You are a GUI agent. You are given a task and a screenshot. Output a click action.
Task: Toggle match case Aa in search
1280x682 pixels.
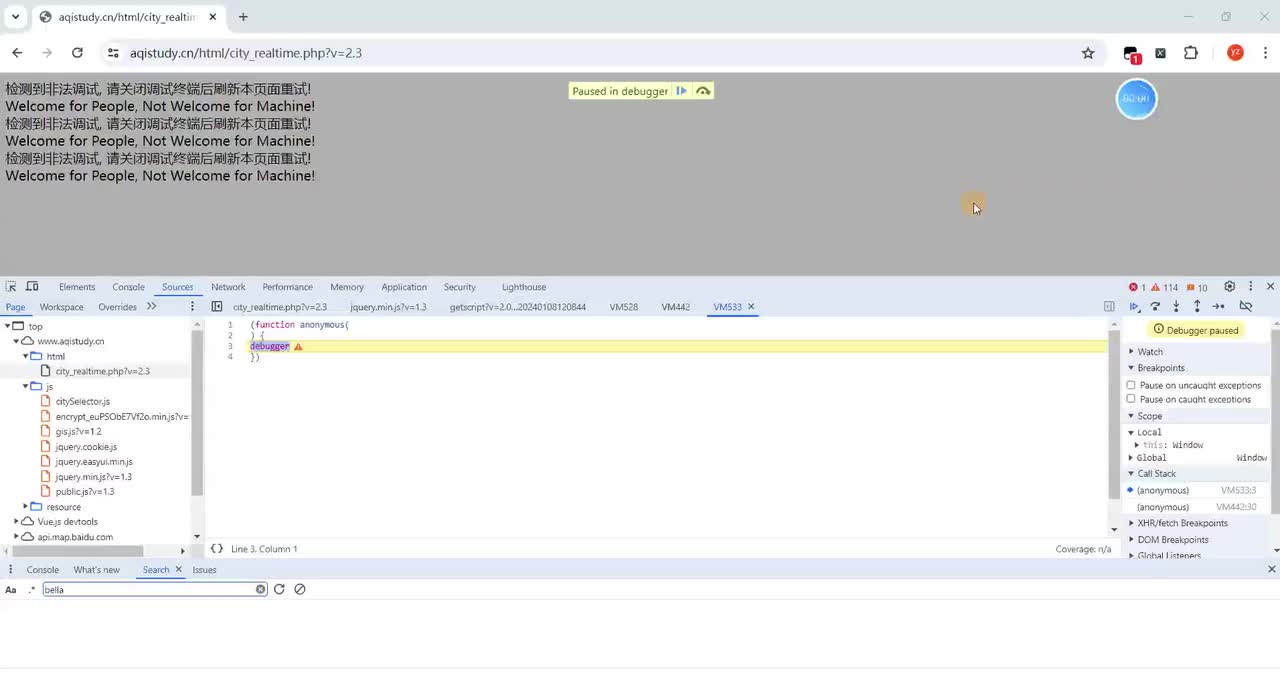(10, 590)
